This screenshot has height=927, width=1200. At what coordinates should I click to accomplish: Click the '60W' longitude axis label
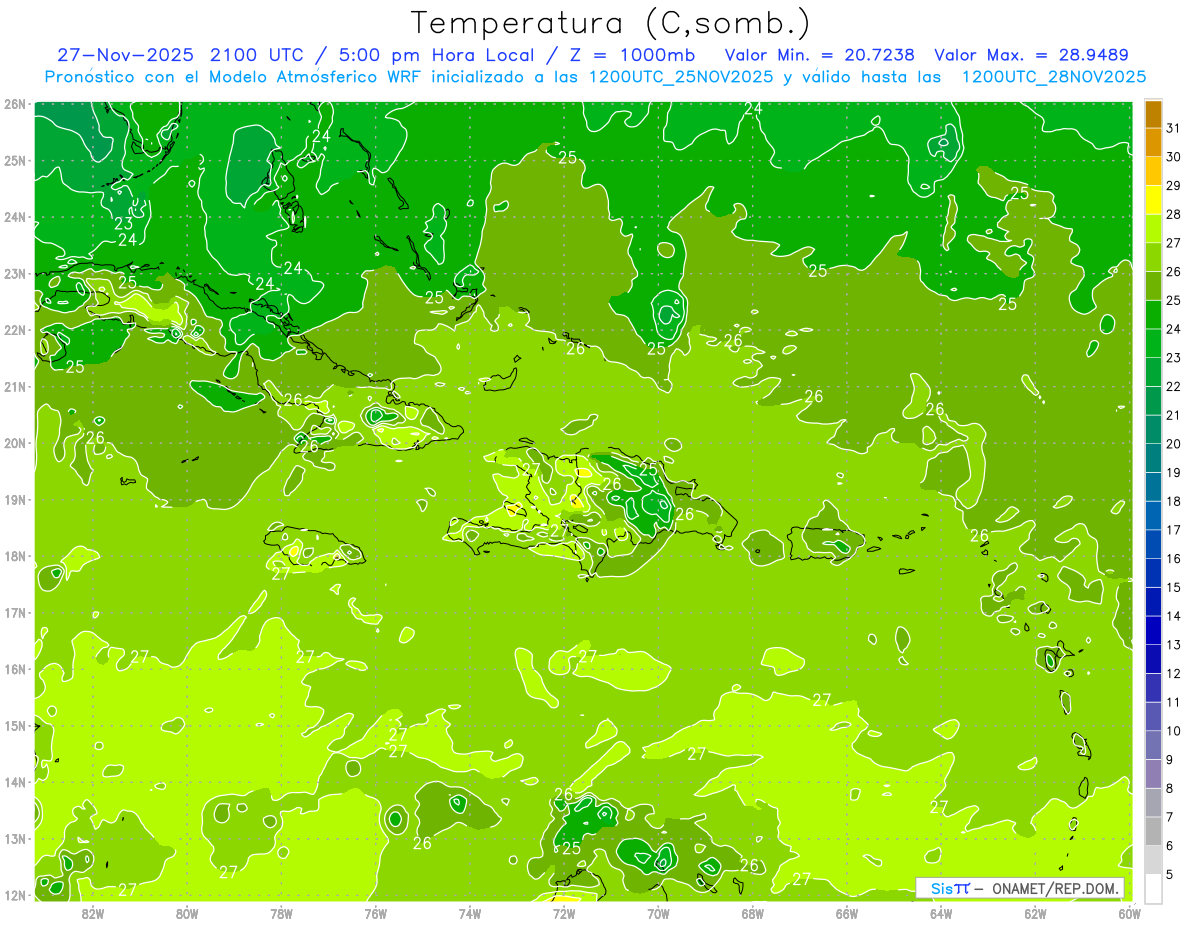pos(1129,913)
